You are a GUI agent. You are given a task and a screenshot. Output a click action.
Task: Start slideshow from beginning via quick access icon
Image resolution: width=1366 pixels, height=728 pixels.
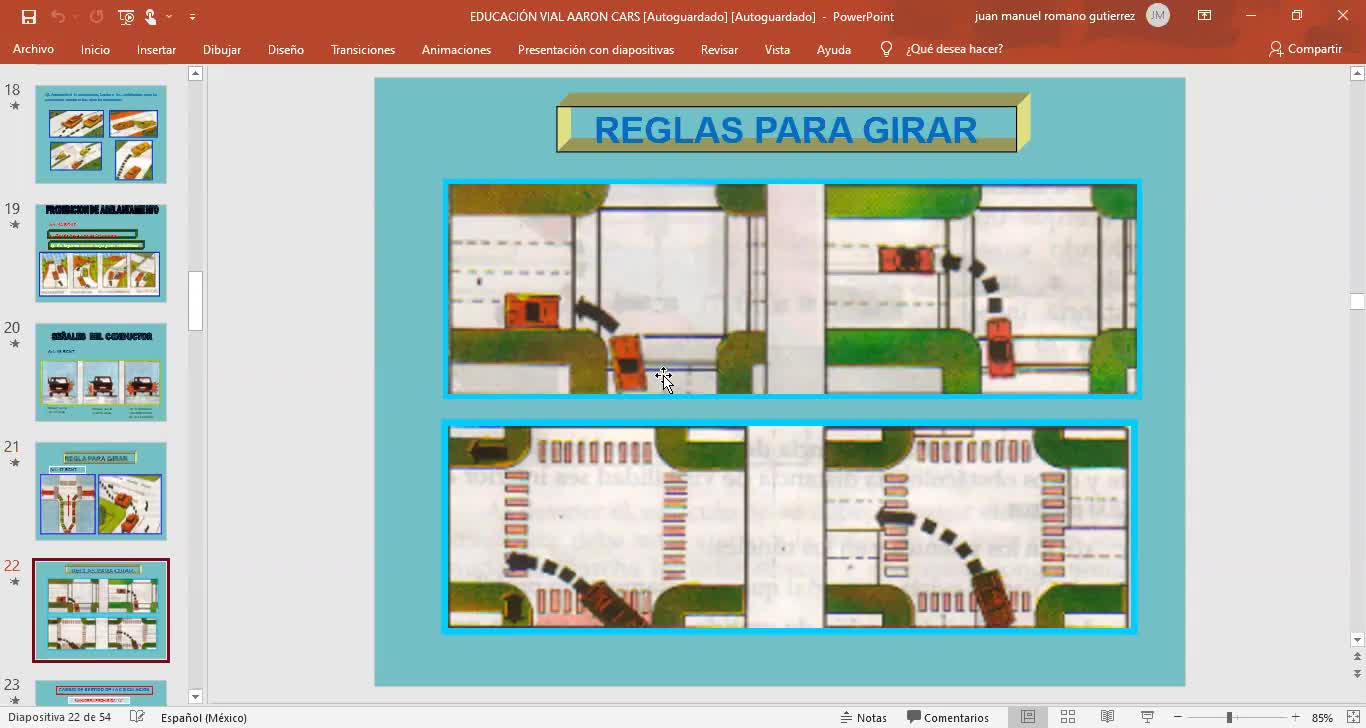[x=126, y=16]
